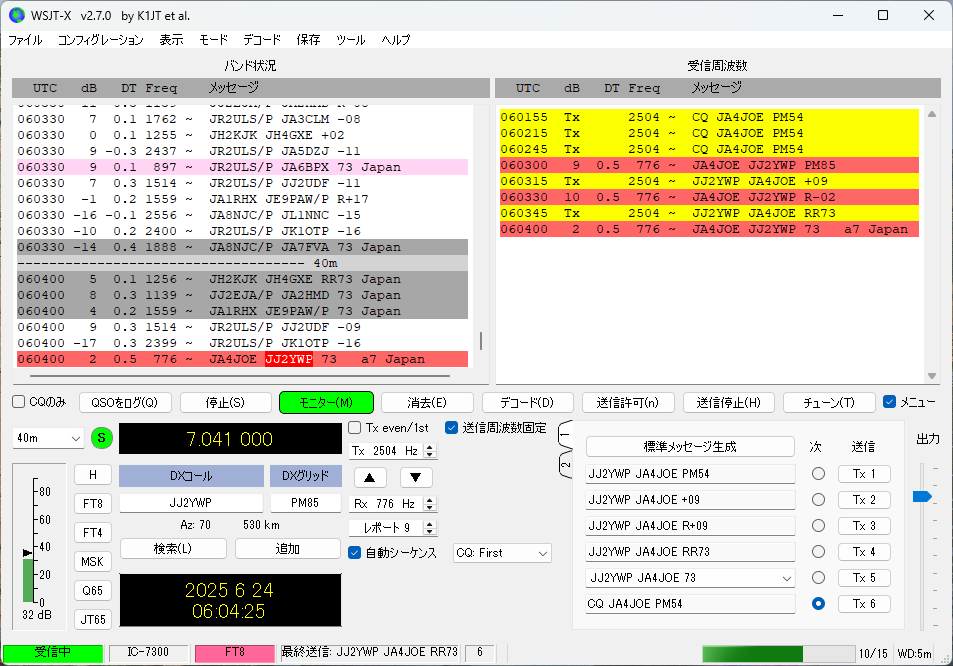This screenshot has width=953, height=666.
Task: Select the FT8 mode button
Action: (x=93, y=503)
